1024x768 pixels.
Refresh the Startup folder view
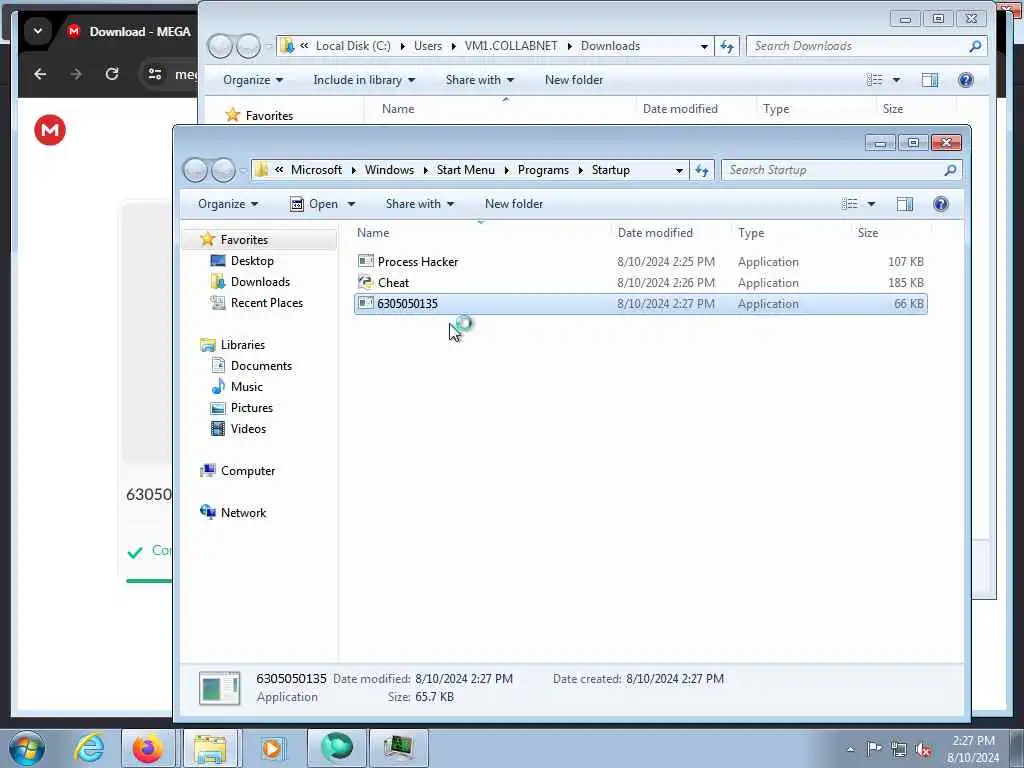click(701, 170)
